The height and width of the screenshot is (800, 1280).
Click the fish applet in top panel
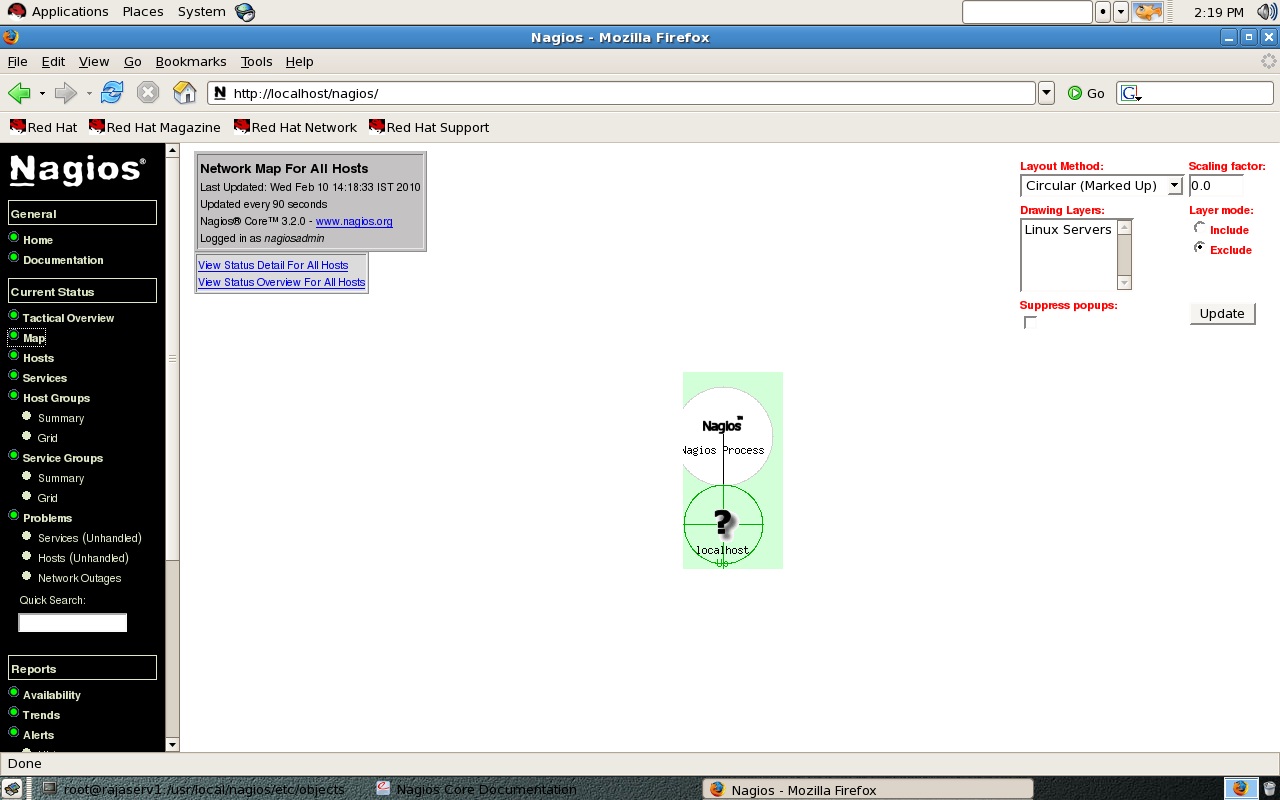click(x=1148, y=12)
